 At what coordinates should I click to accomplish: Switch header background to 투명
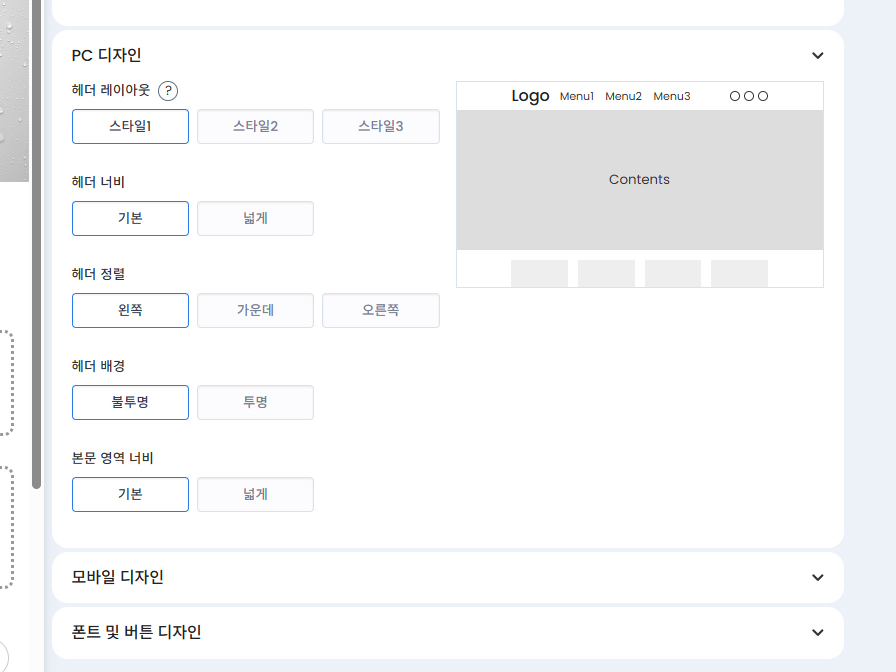point(255,402)
